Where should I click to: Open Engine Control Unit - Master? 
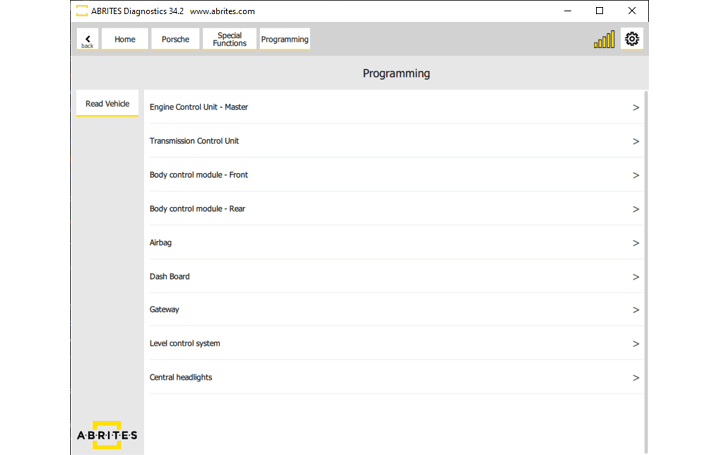click(x=199, y=107)
